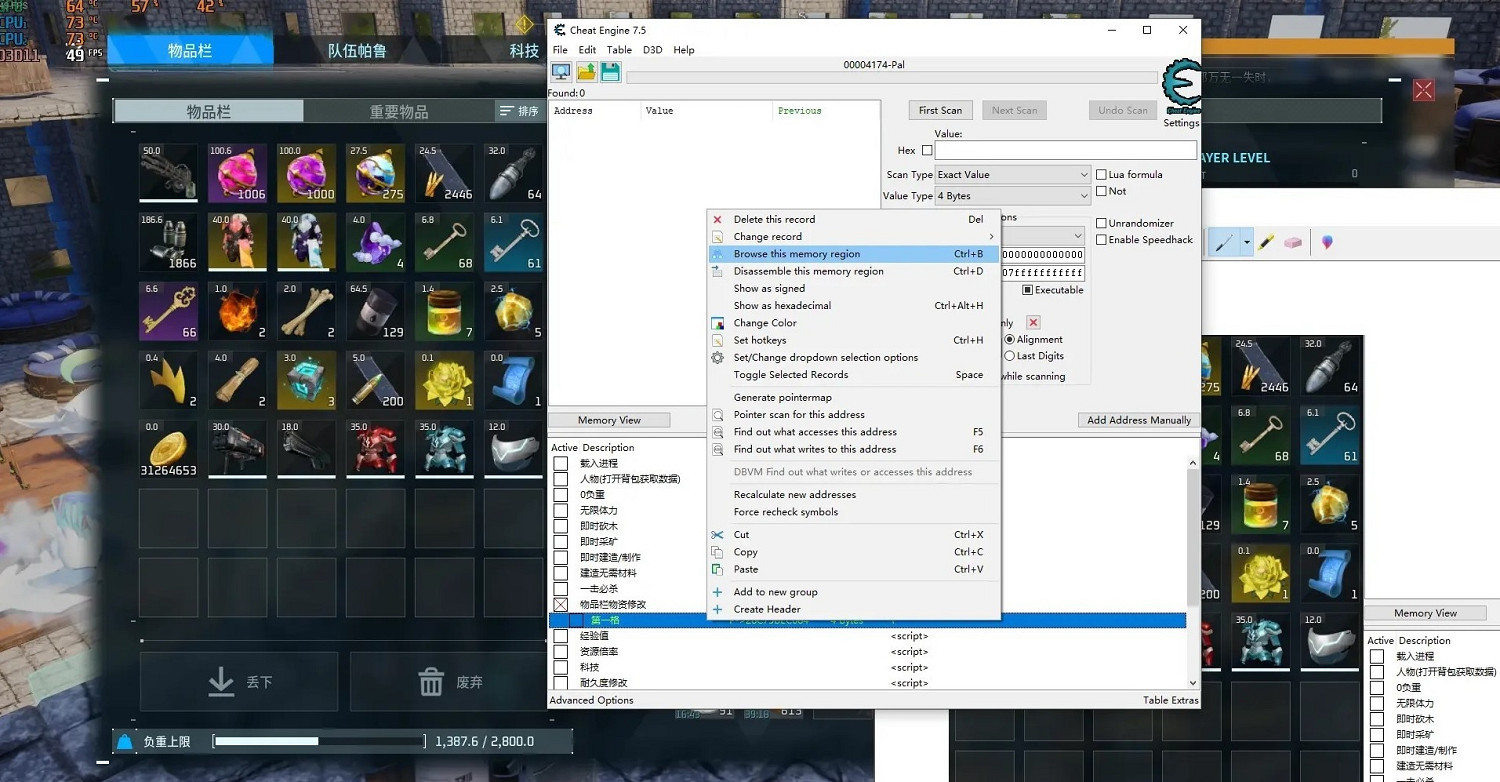Open the Value Type dropdown

[1012, 196]
